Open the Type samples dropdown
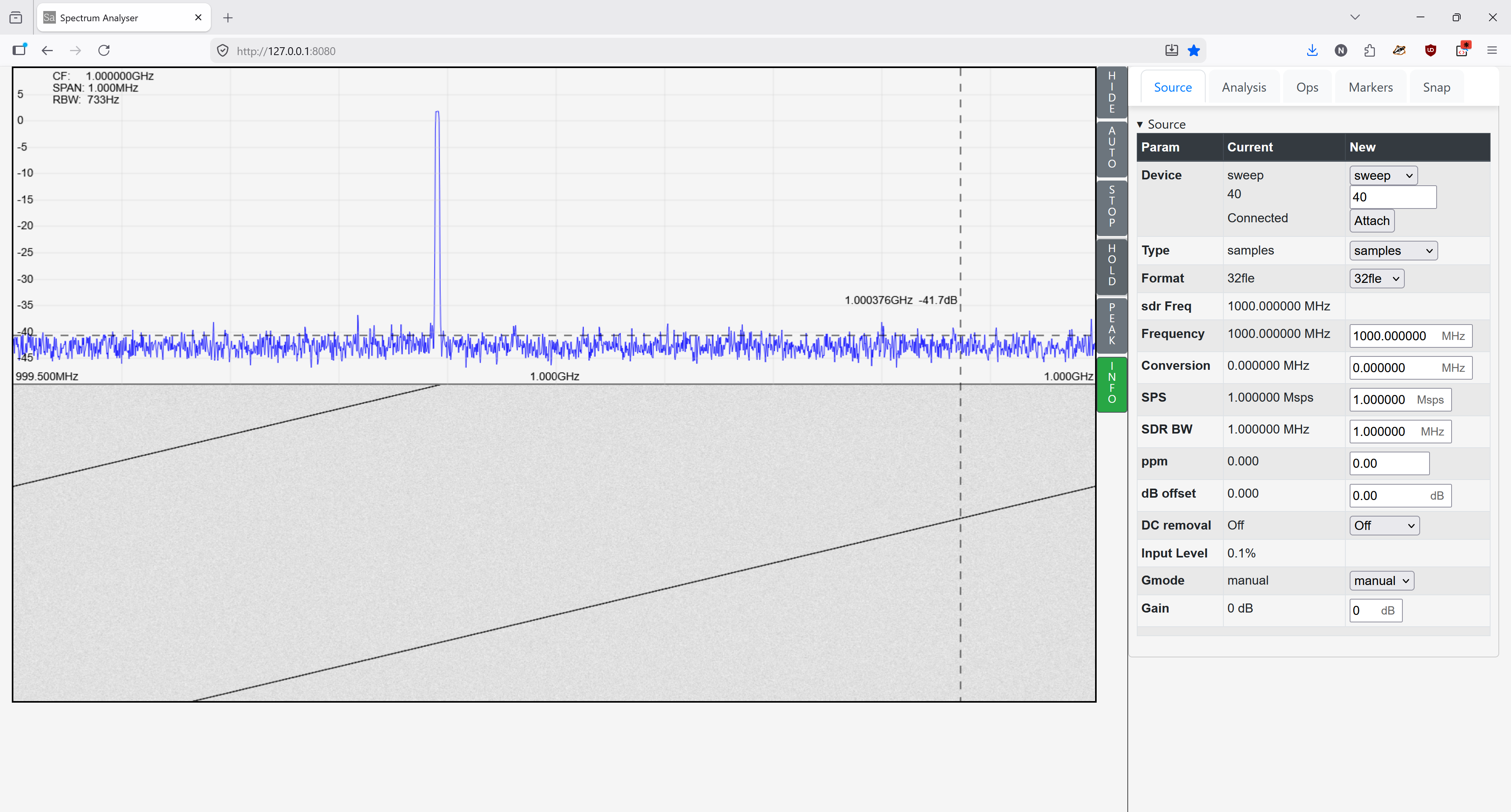Screen dimensions: 1511x812 tap(1393, 251)
